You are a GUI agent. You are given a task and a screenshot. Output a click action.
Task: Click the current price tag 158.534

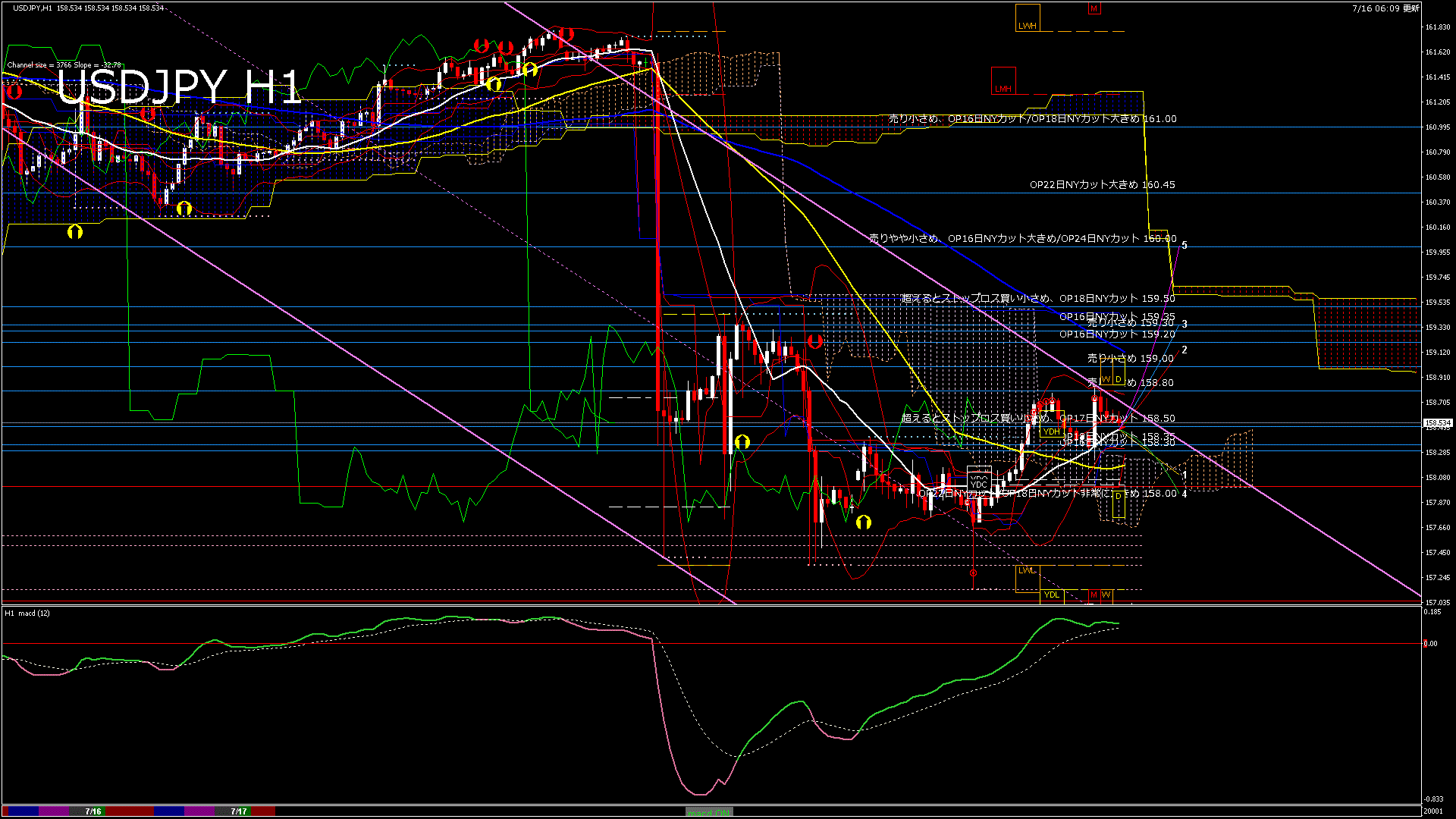pos(1438,423)
